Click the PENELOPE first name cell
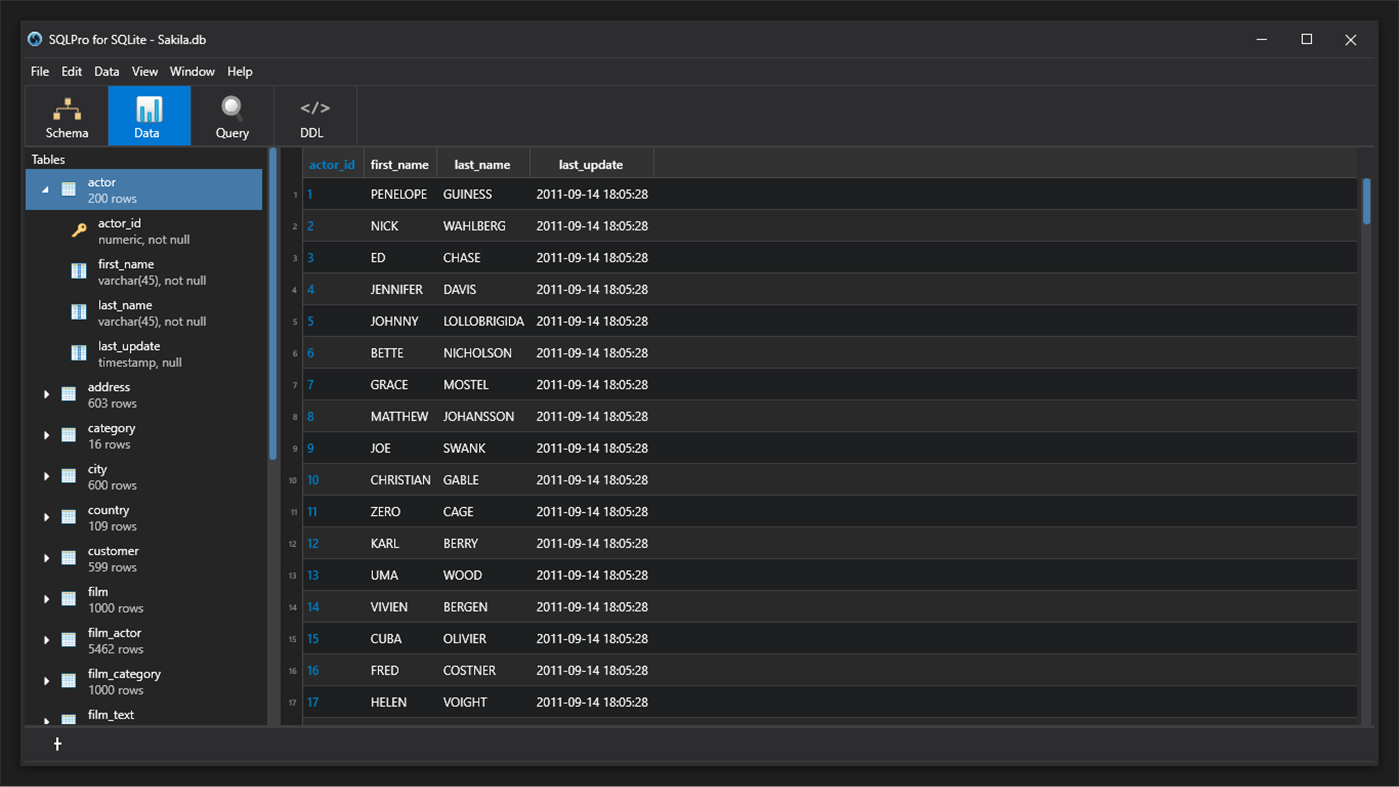This screenshot has width=1399, height=787. (398, 194)
